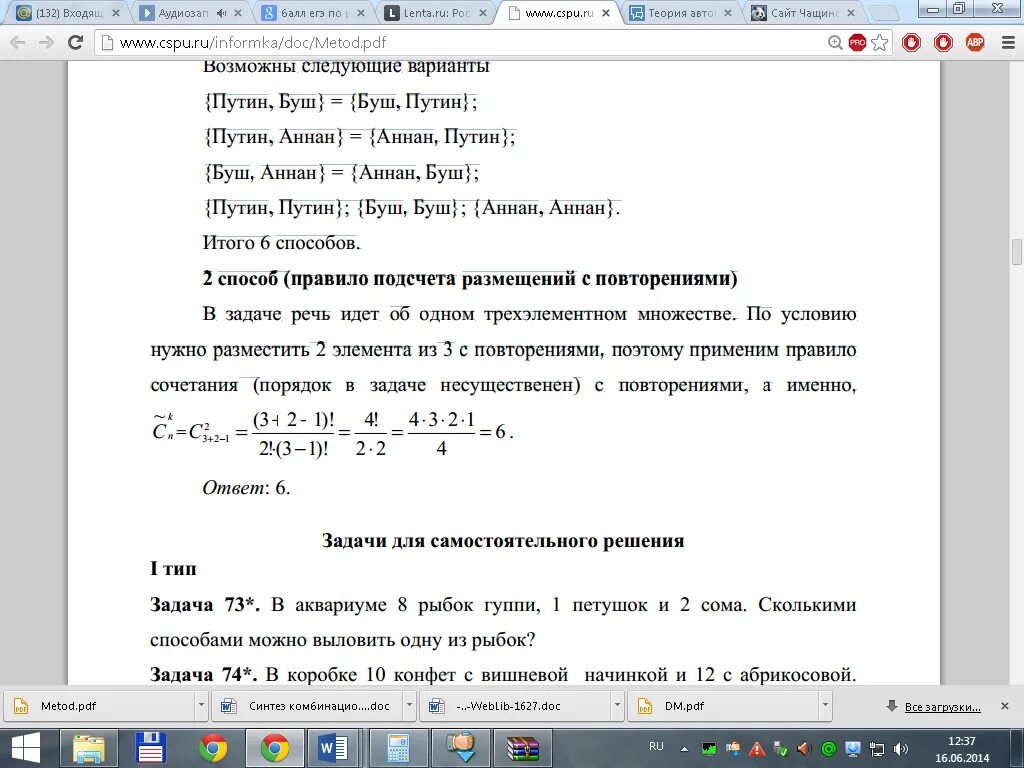
Task: Click the RU language indicator
Action: point(656,746)
